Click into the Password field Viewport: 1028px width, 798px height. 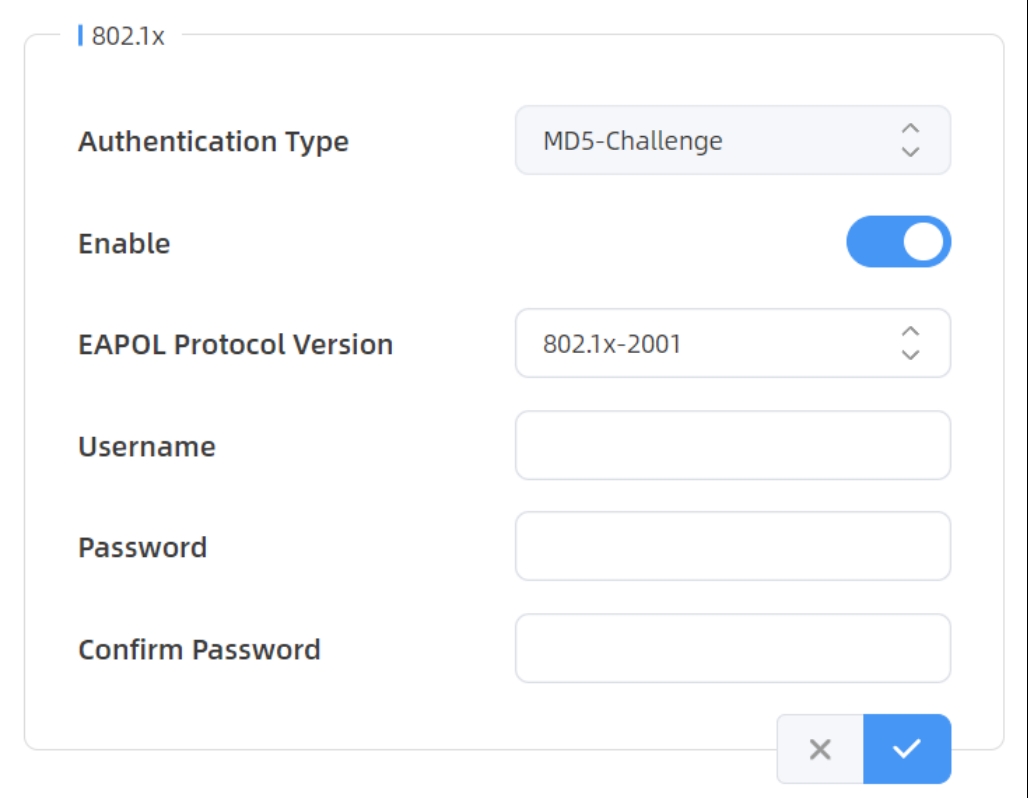(x=732, y=546)
